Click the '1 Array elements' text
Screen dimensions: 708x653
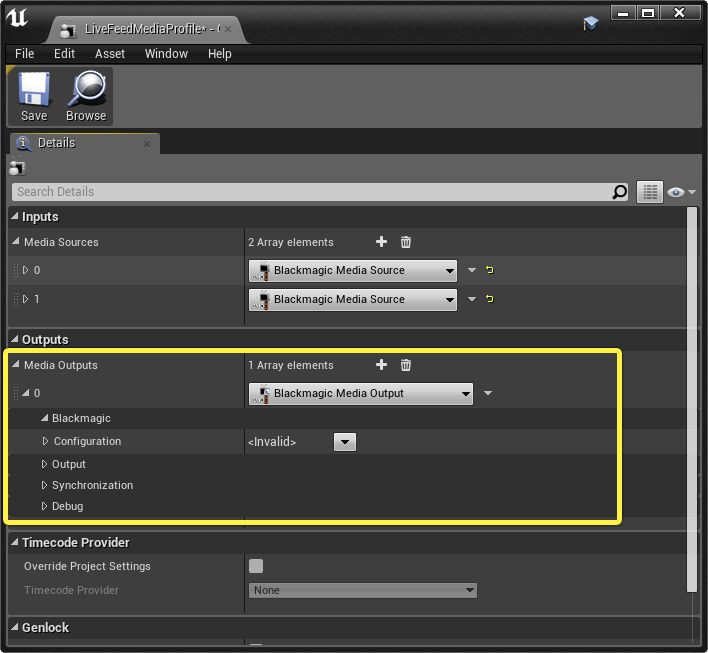(x=291, y=365)
